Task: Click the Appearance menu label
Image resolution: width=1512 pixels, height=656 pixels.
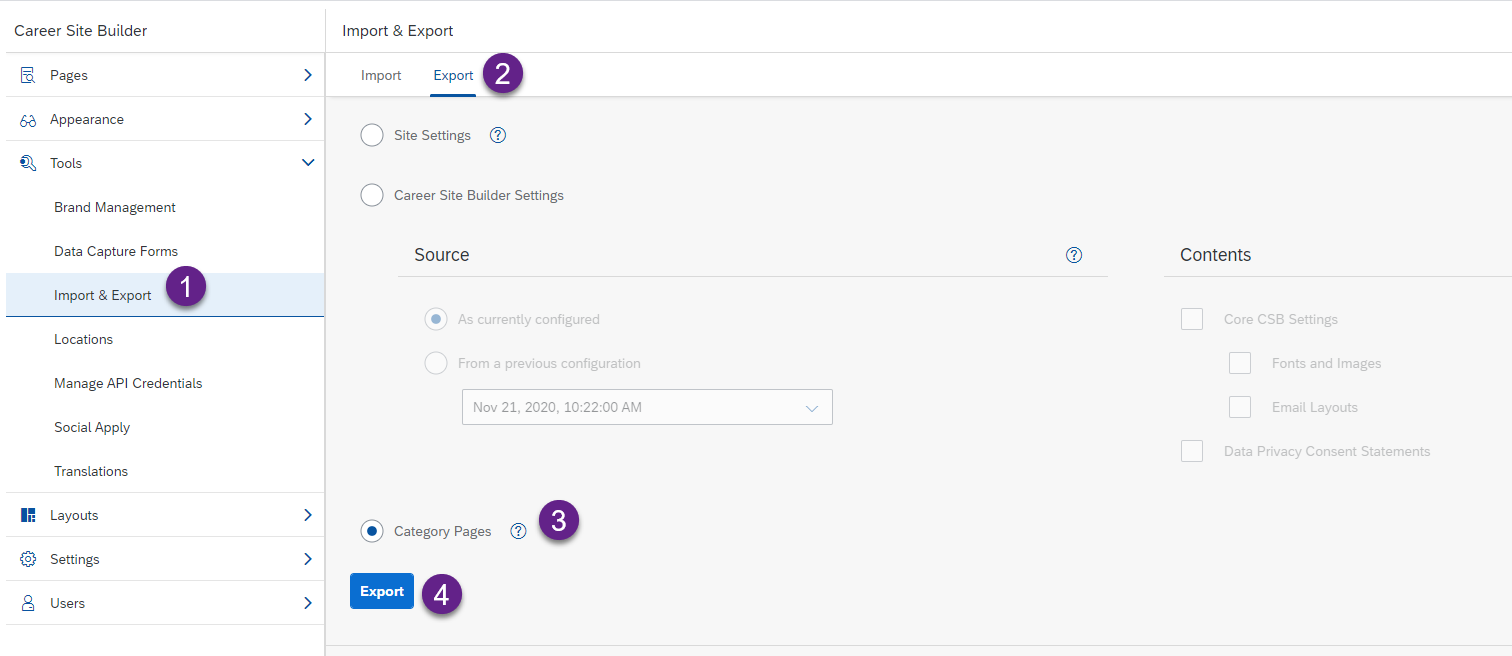Action: click(x=87, y=119)
